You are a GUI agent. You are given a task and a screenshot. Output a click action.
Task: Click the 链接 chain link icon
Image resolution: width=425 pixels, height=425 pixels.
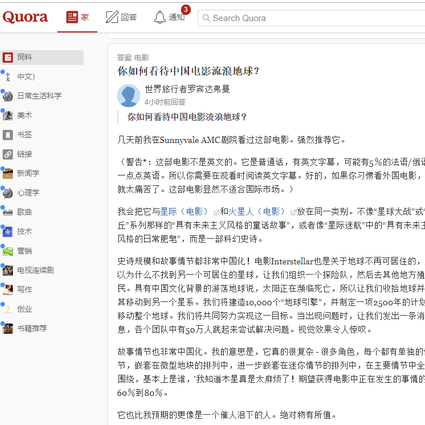[8, 154]
